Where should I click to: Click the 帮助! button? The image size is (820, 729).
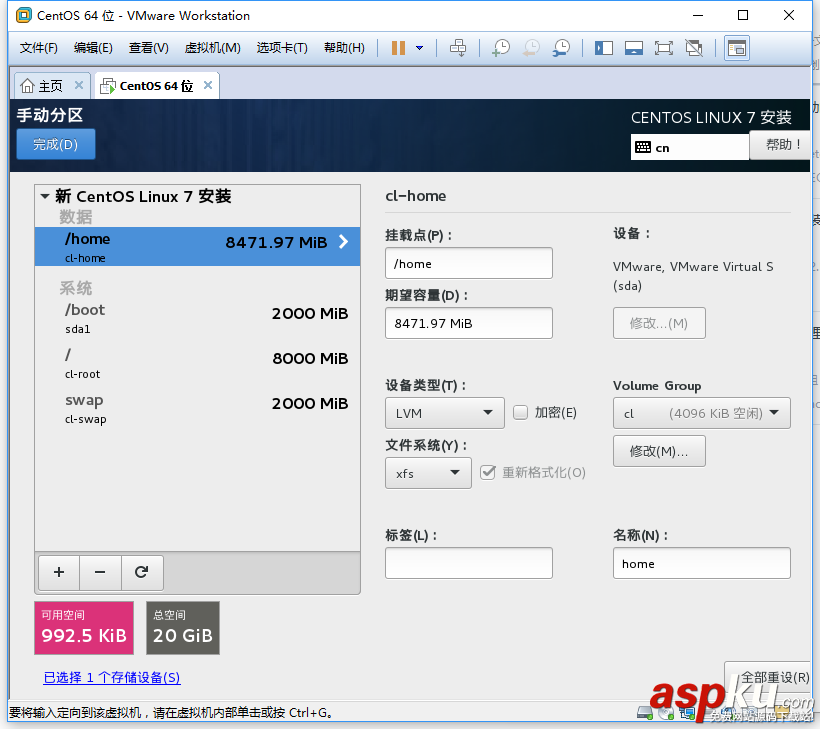[781, 144]
